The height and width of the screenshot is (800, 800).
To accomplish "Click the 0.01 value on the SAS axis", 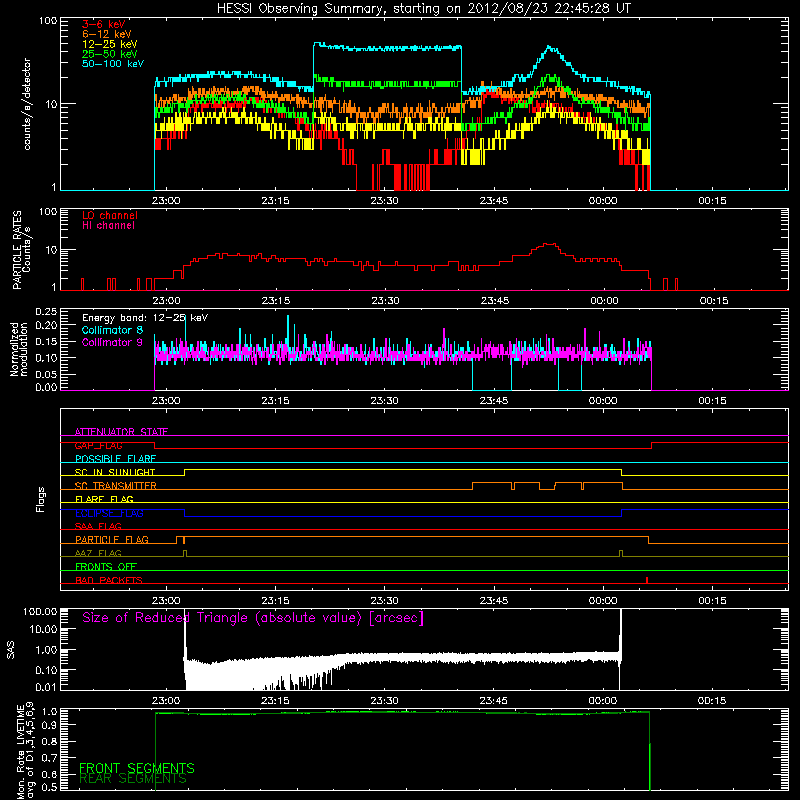I will (46, 687).
